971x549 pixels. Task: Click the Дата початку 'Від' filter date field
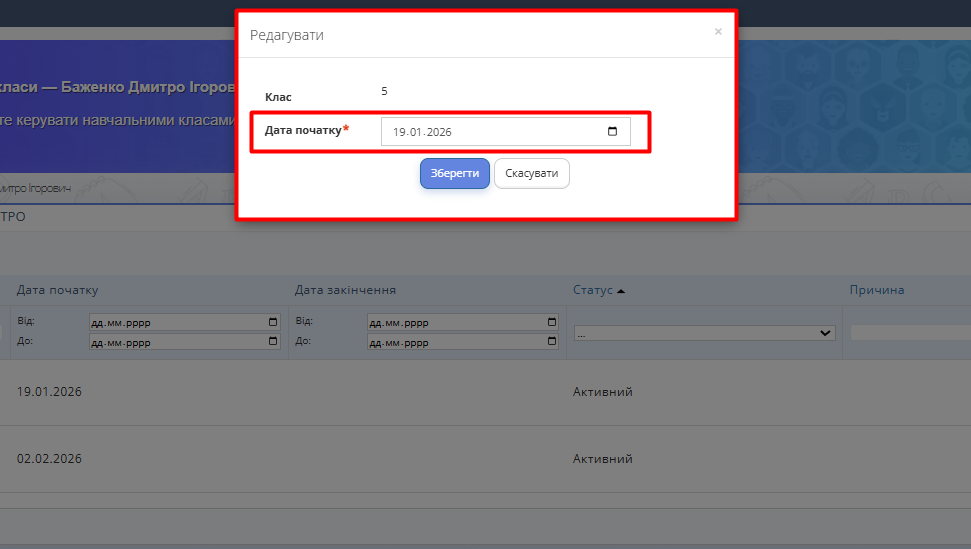tap(175, 323)
